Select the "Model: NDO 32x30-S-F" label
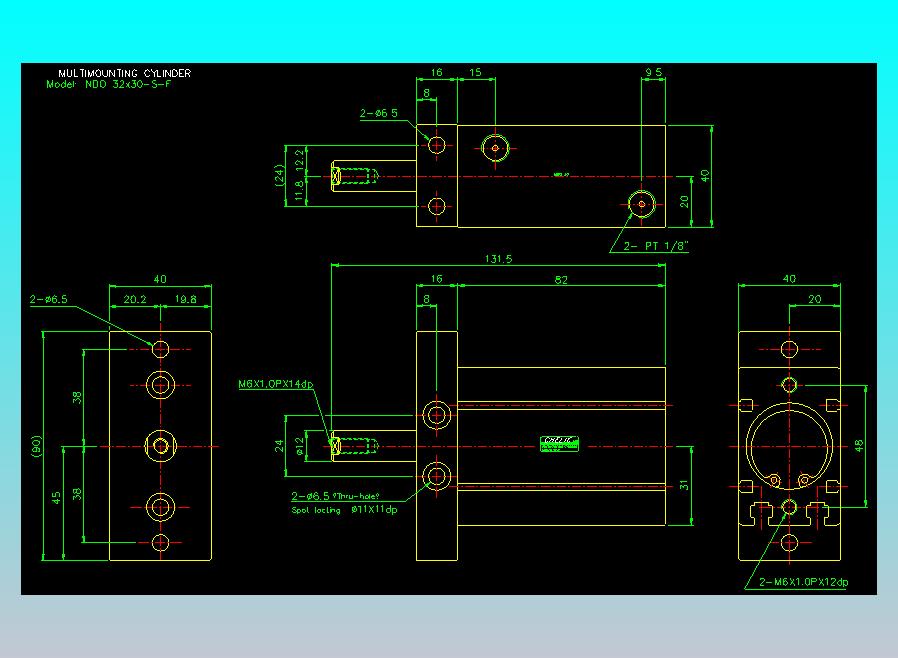This screenshot has height=658, width=898. (109, 84)
